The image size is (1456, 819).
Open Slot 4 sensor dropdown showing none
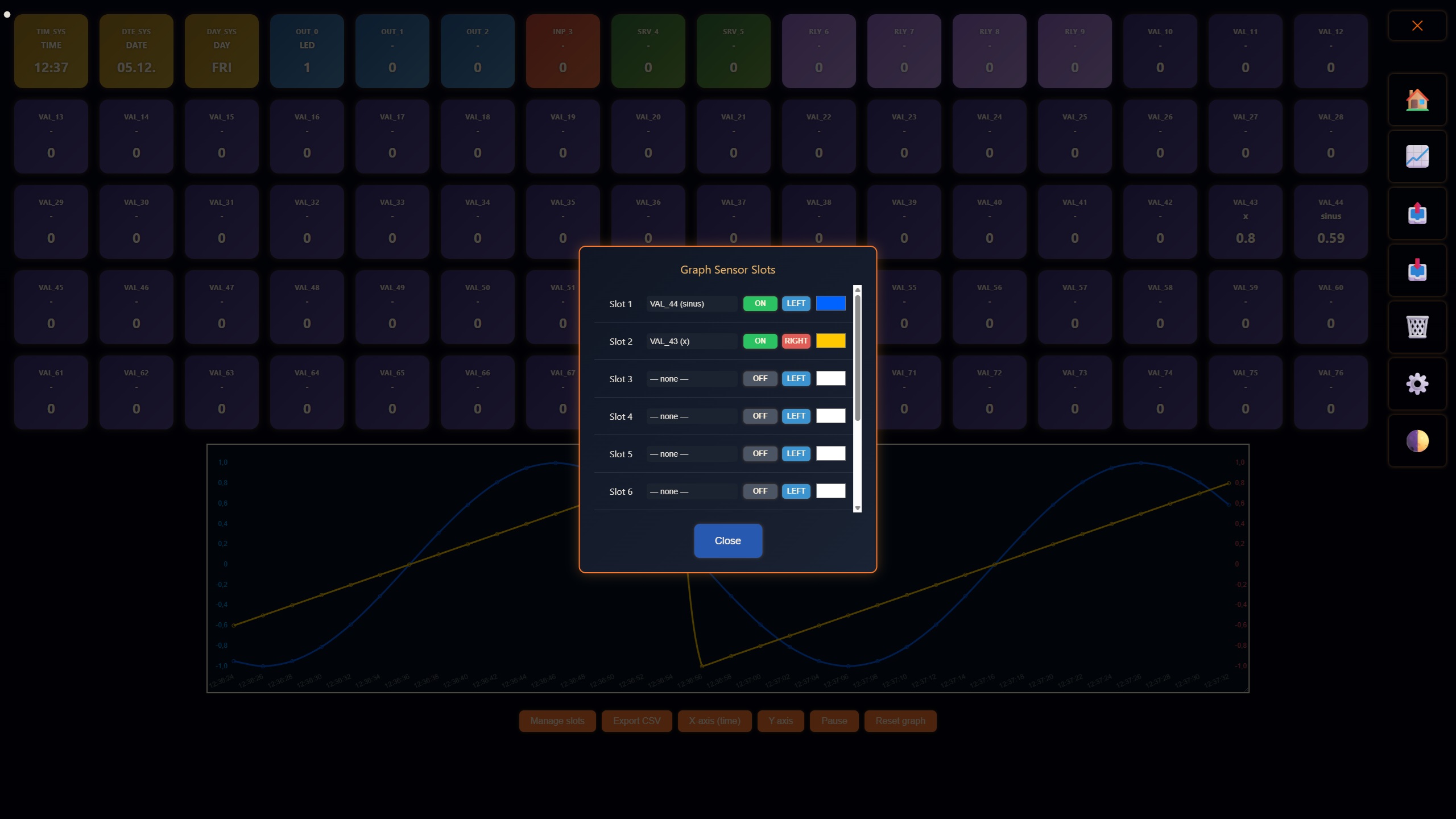point(691,416)
